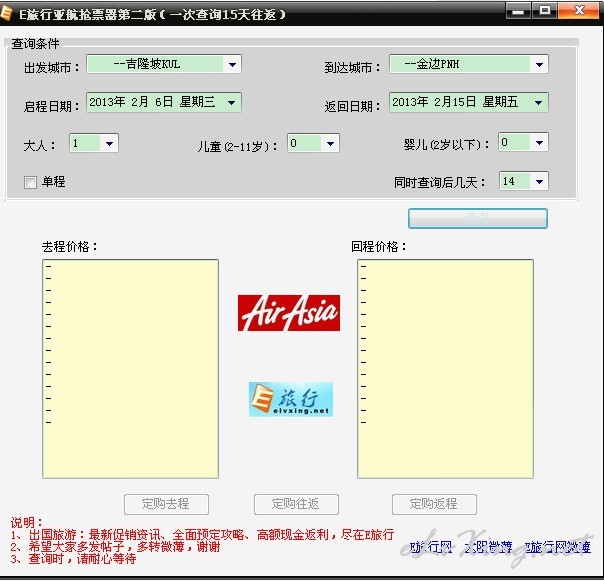
Task: Minimize the E旅行亚航抢票器 window
Action: (518, 11)
